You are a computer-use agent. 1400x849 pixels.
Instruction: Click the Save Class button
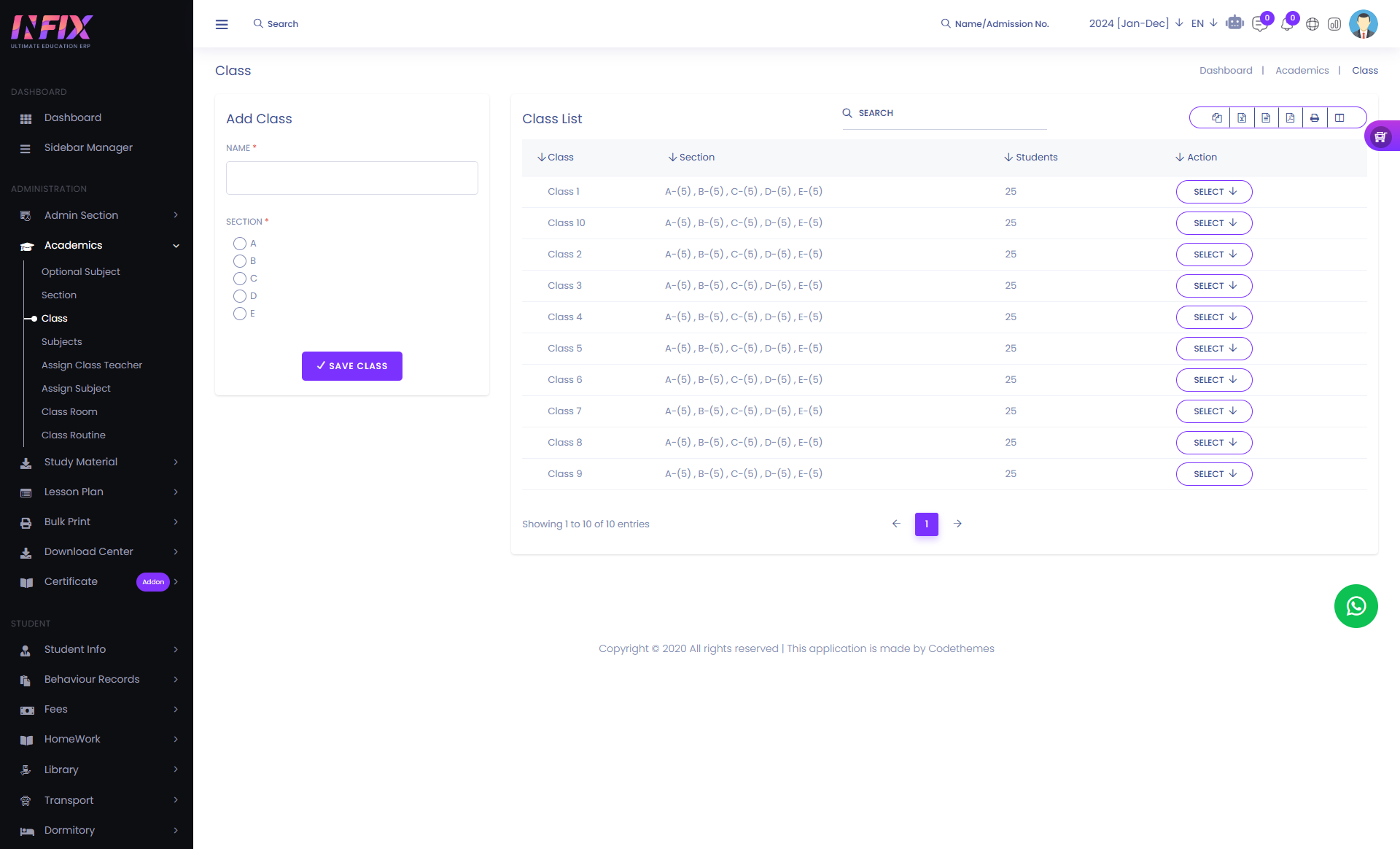pyautogui.click(x=352, y=366)
